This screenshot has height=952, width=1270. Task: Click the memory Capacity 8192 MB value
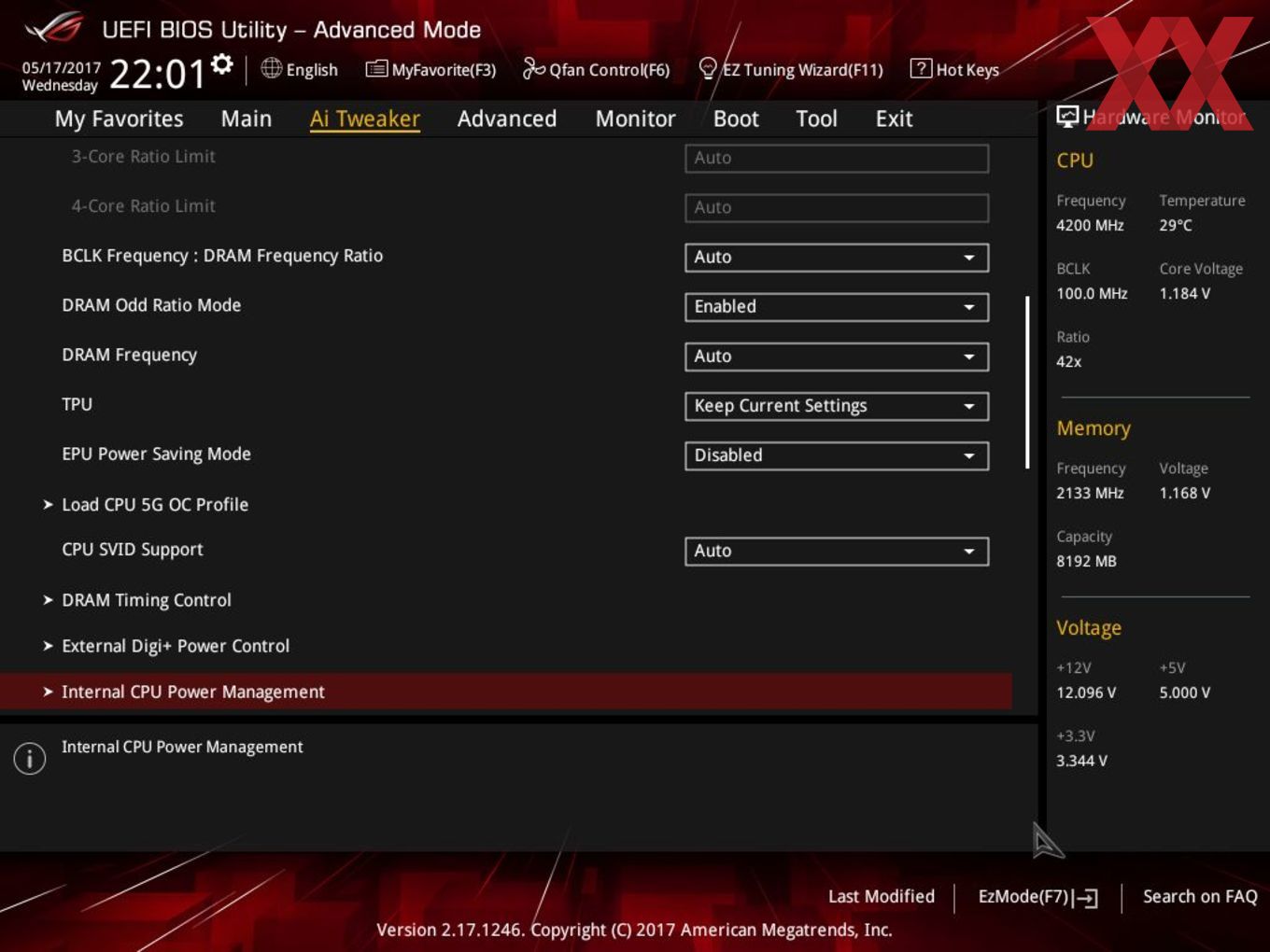(x=1086, y=561)
